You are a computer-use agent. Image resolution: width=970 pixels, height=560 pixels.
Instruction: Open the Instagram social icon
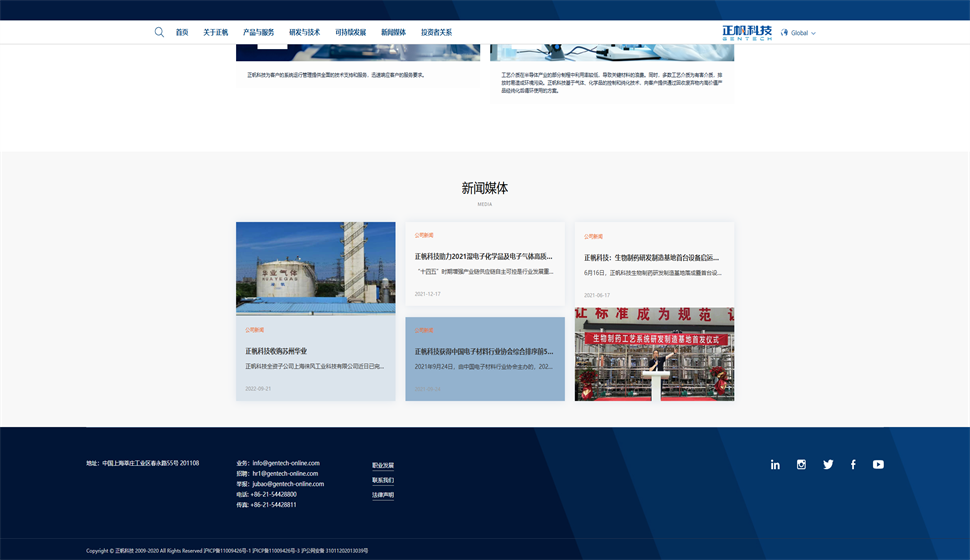pyautogui.click(x=801, y=464)
